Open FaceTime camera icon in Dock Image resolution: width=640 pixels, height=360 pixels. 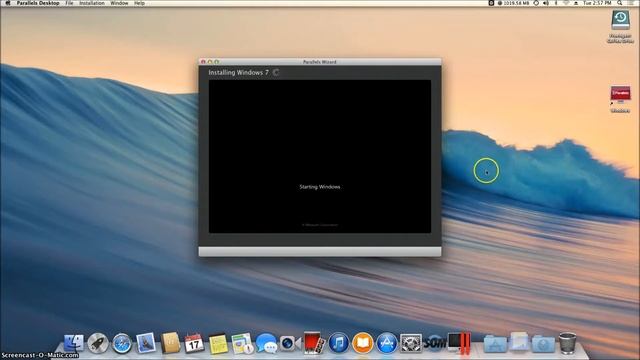pos(290,343)
